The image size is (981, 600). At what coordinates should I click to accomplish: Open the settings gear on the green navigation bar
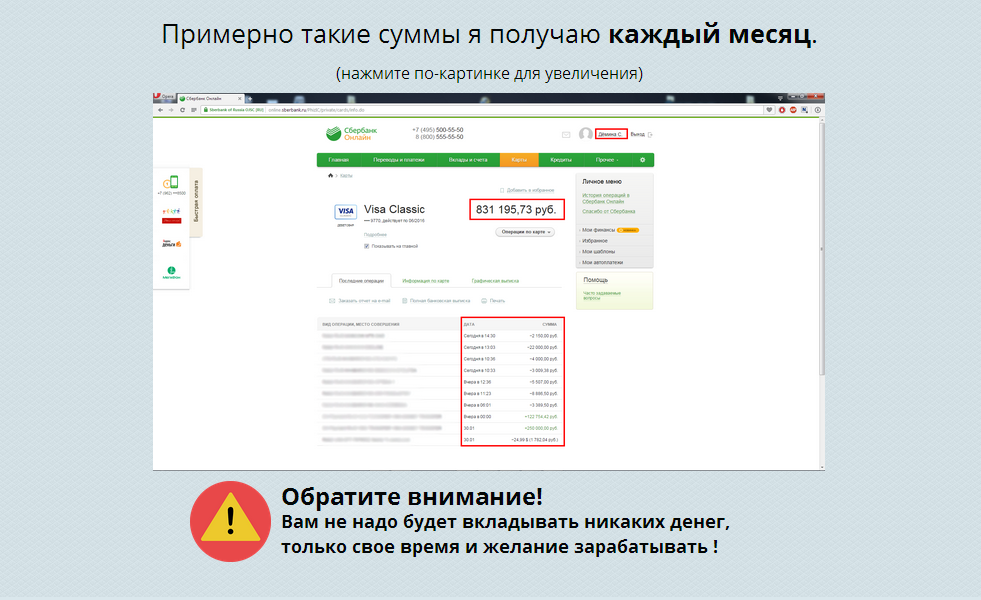tap(641, 159)
